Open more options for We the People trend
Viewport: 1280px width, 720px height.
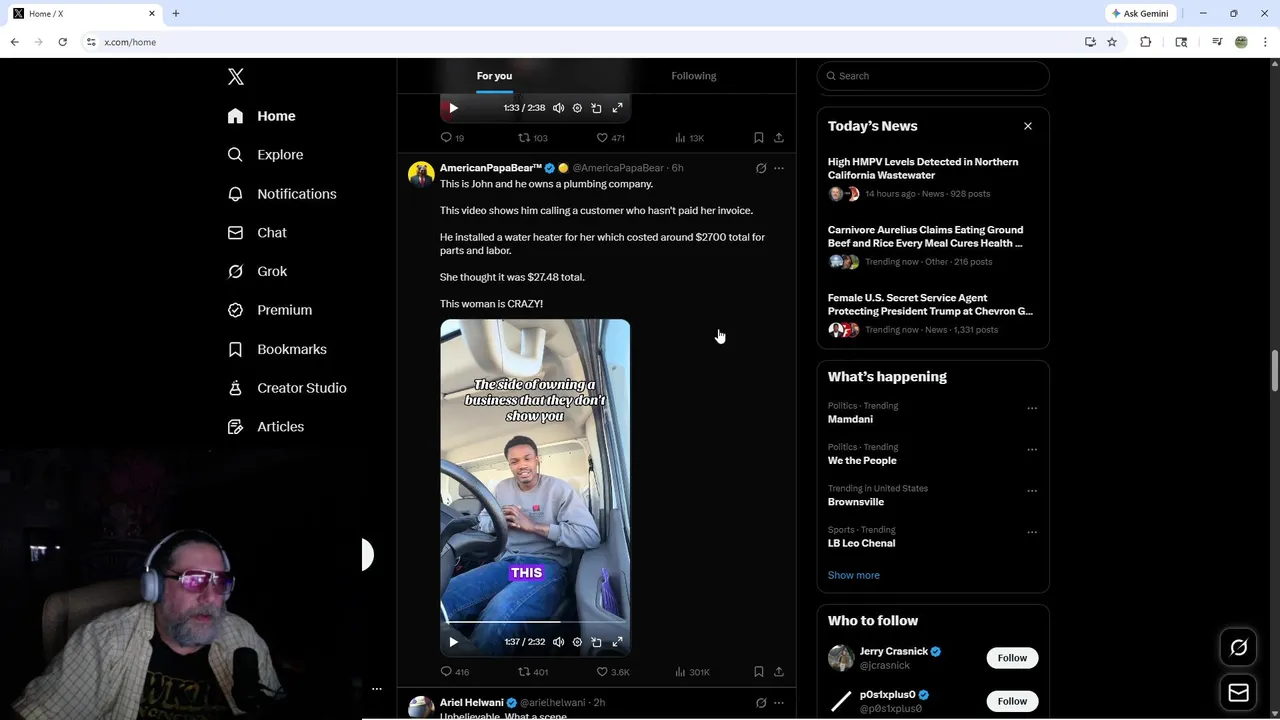coord(1032,449)
